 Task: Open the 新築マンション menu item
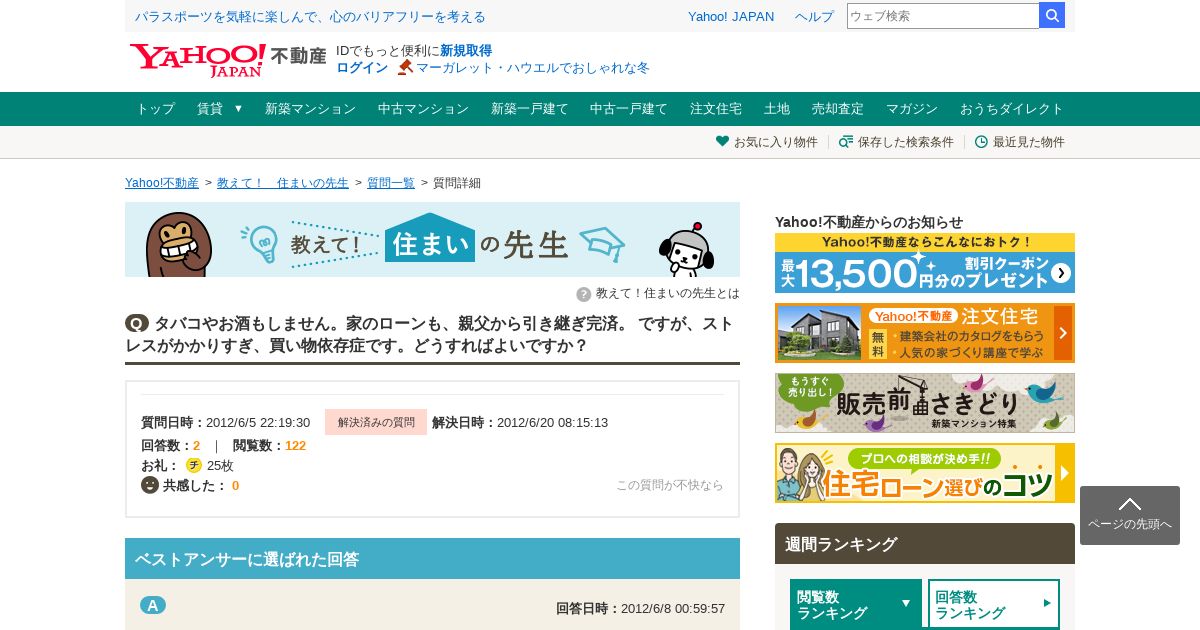click(x=310, y=109)
